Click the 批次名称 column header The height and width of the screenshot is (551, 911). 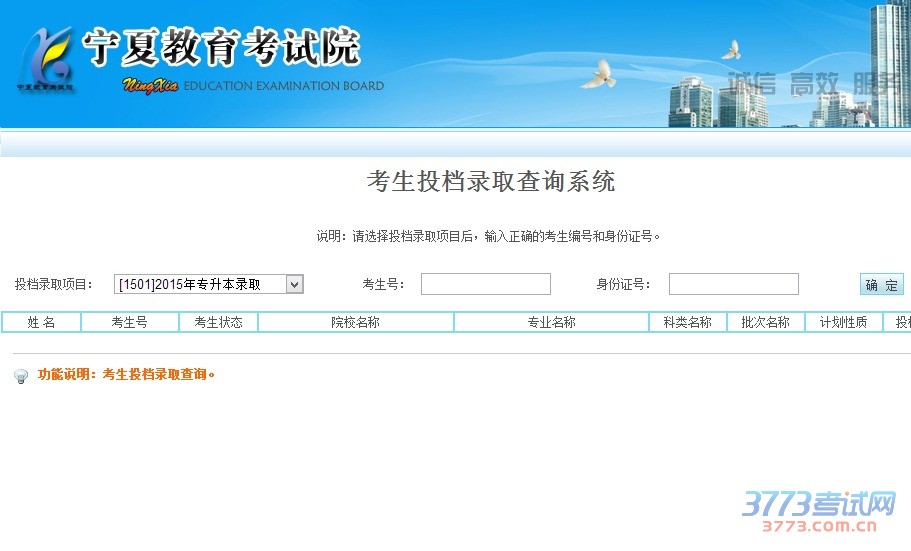765,322
